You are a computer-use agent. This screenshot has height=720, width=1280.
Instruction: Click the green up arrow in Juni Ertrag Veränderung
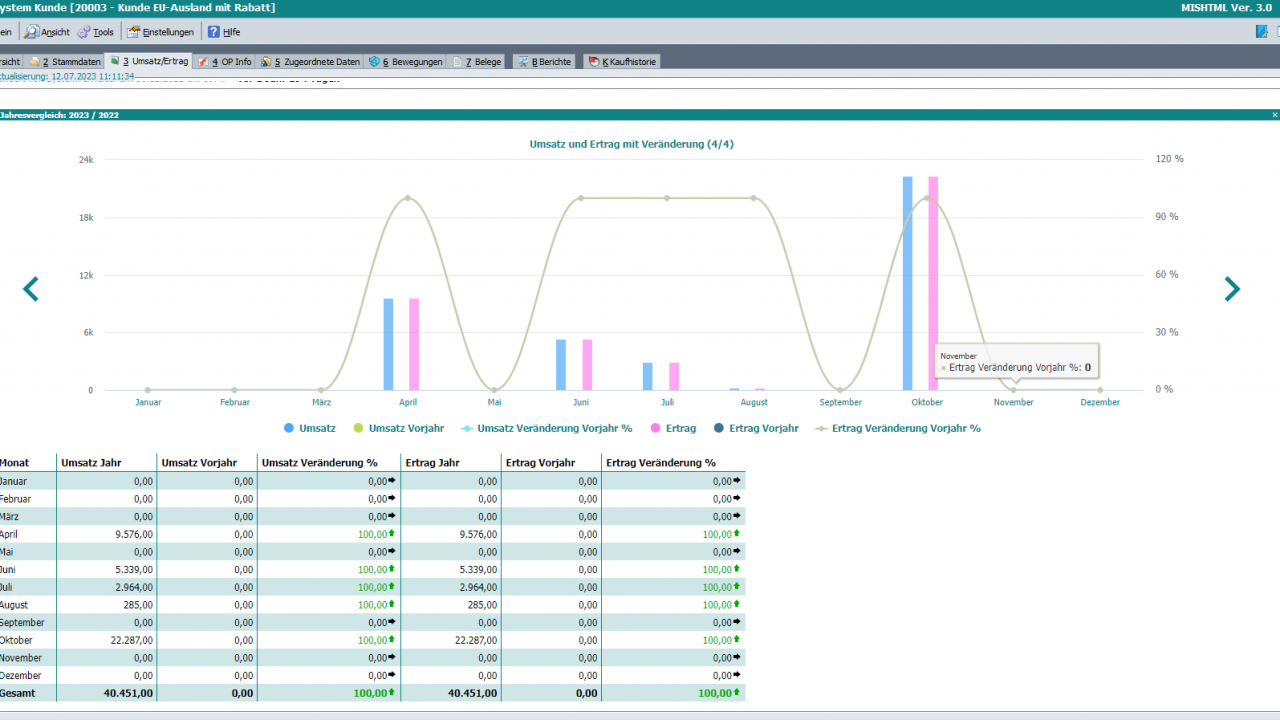coord(736,569)
